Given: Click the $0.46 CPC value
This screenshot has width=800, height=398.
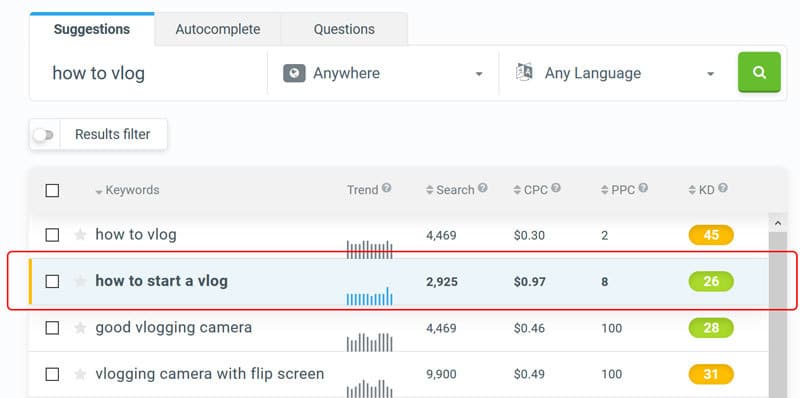Looking at the screenshot, I should [x=529, y=328].
